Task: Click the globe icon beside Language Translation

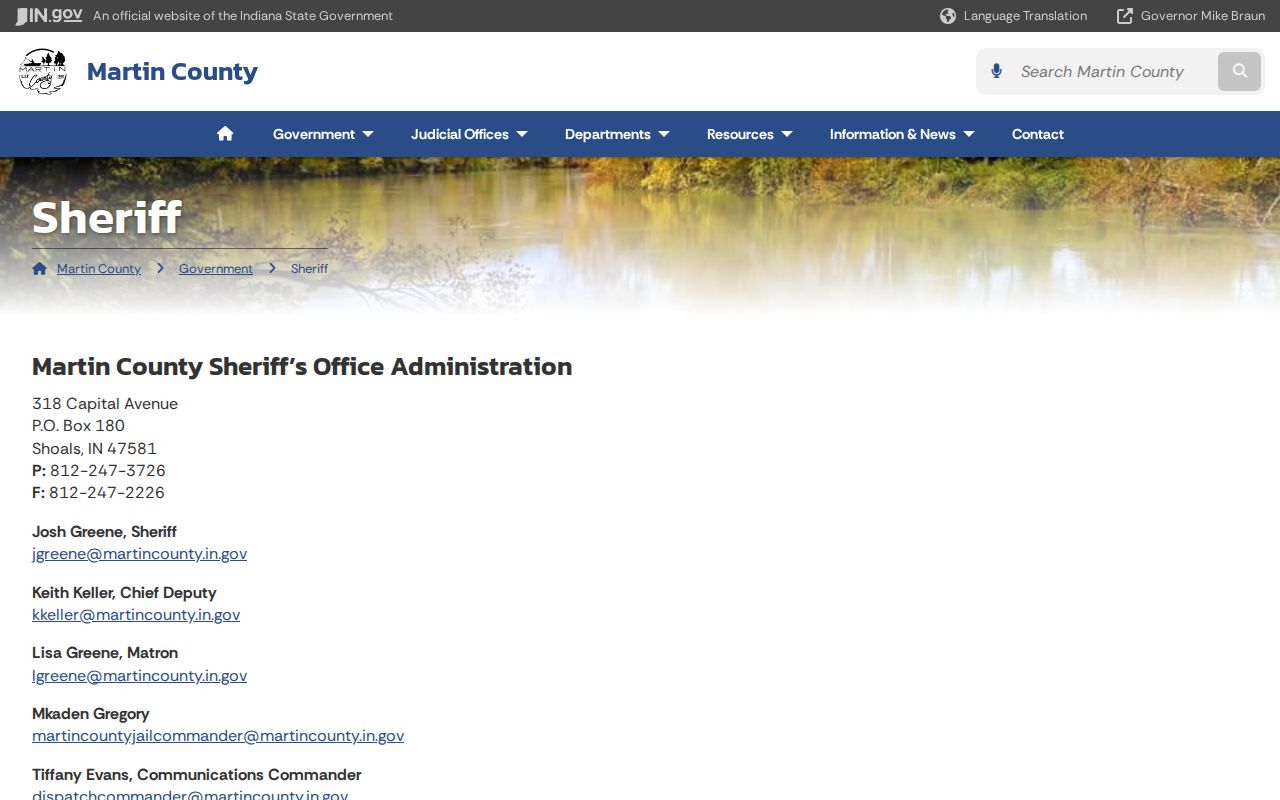Action: [948, 16]
